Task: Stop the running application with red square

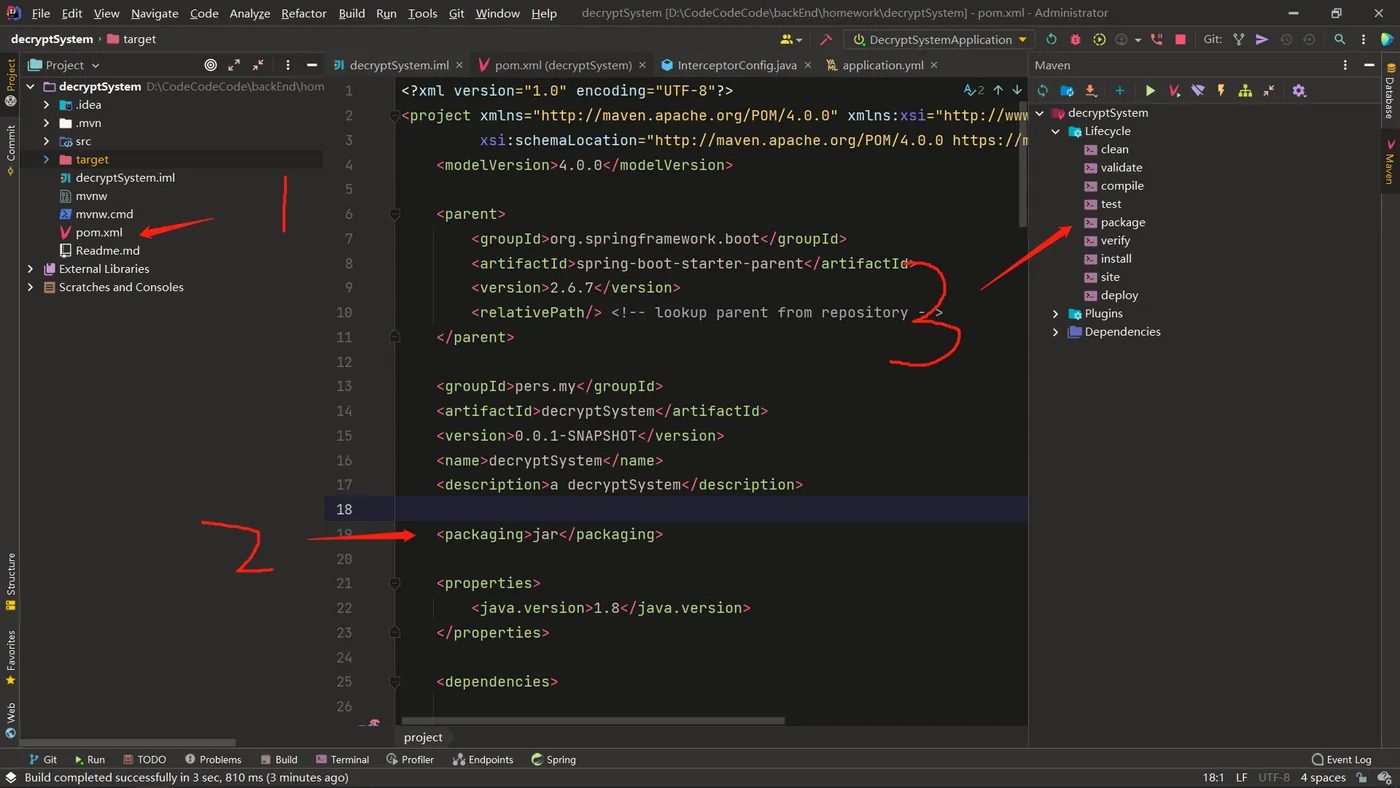Action: pos(1180,40)
